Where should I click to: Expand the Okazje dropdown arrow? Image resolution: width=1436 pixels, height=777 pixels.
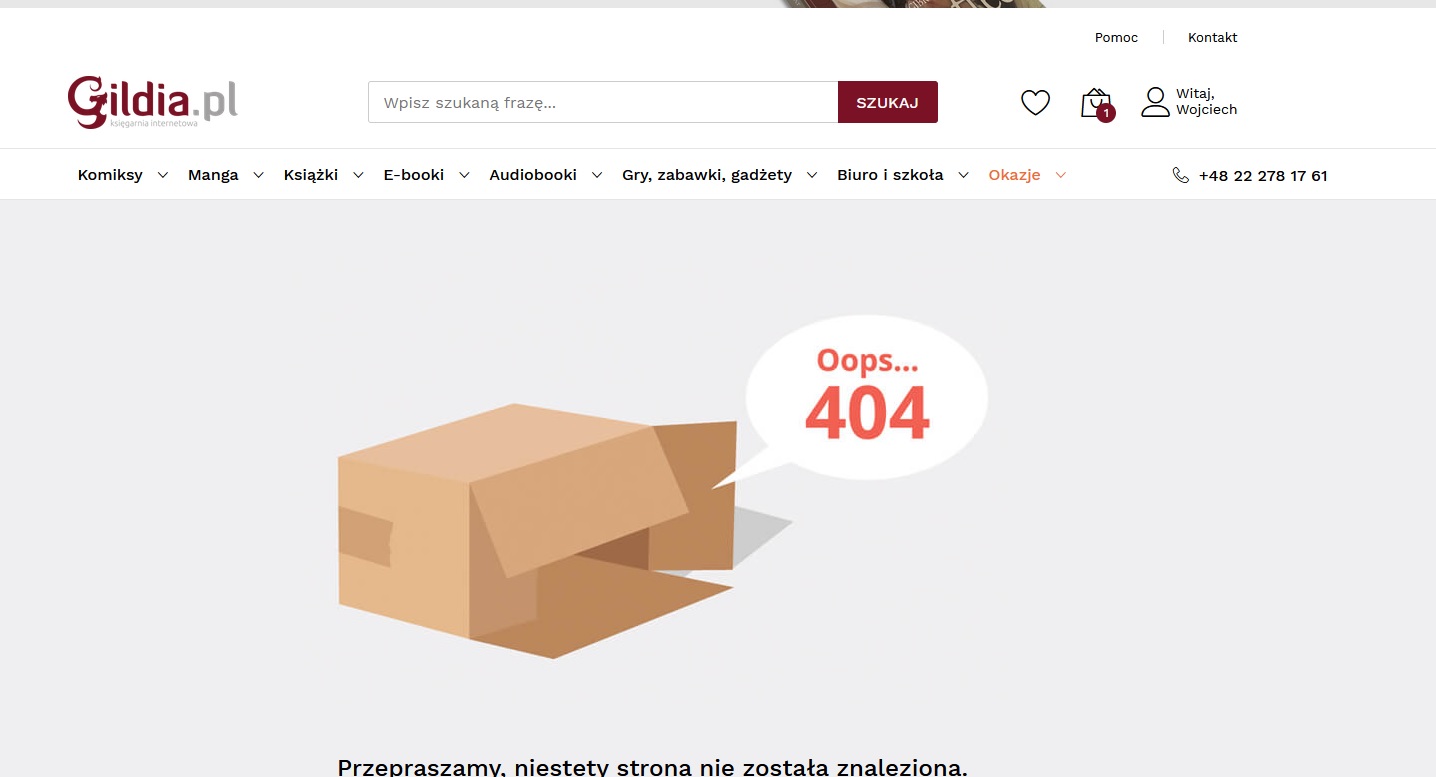click(x=1061, y=175)
